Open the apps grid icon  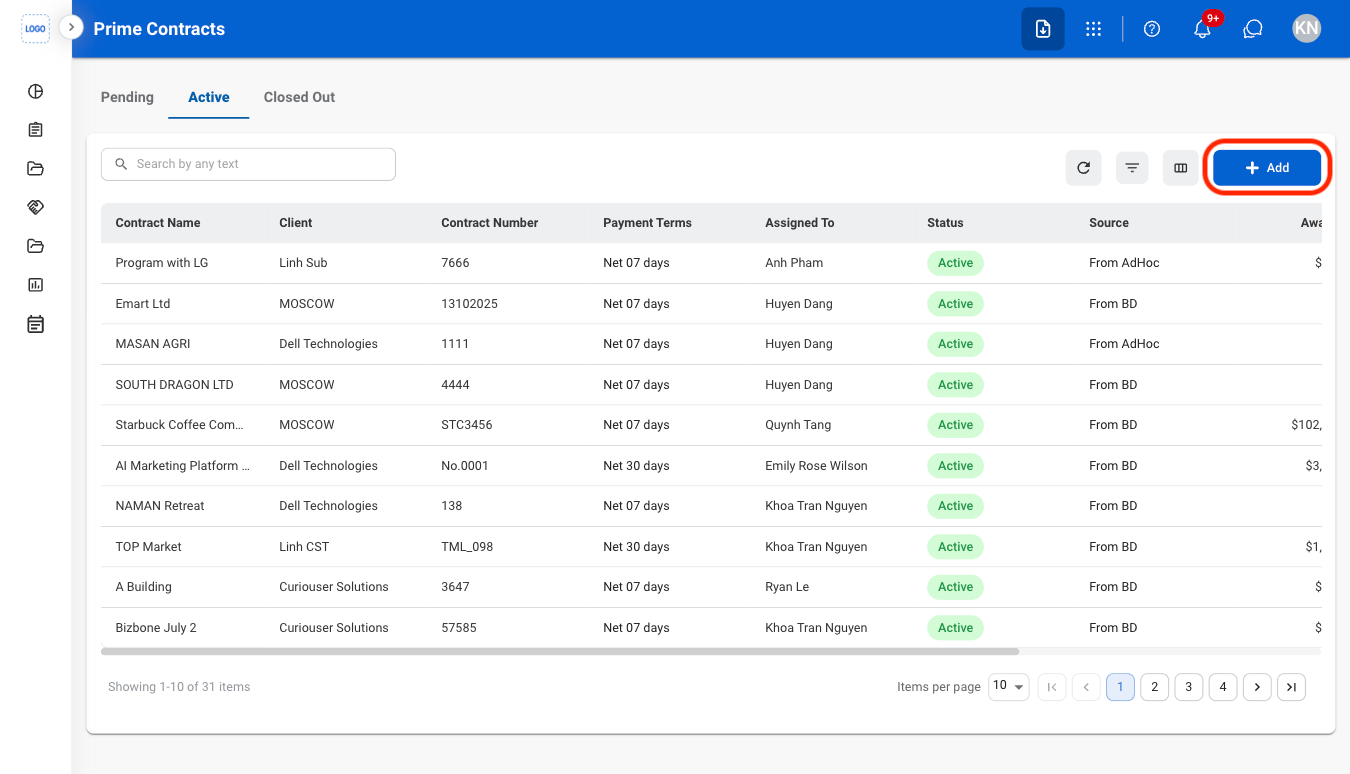(x=1093, y=29)
